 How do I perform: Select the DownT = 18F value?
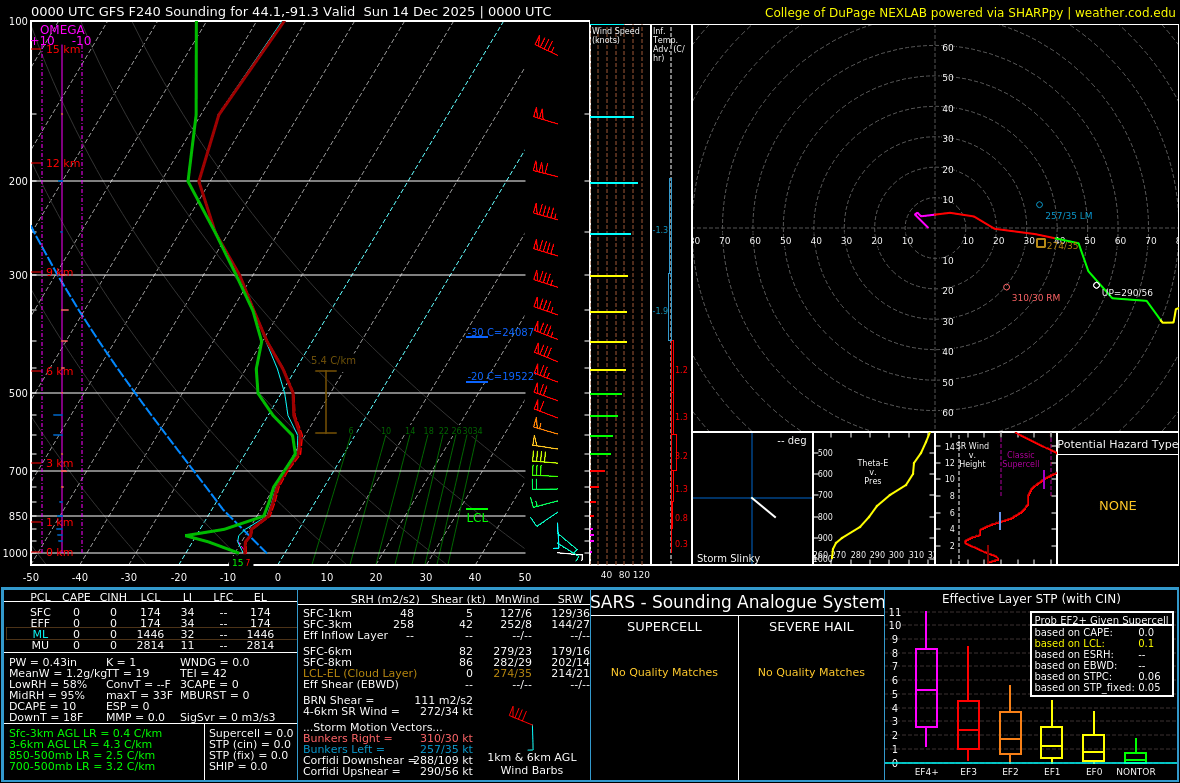pos(45,717)
